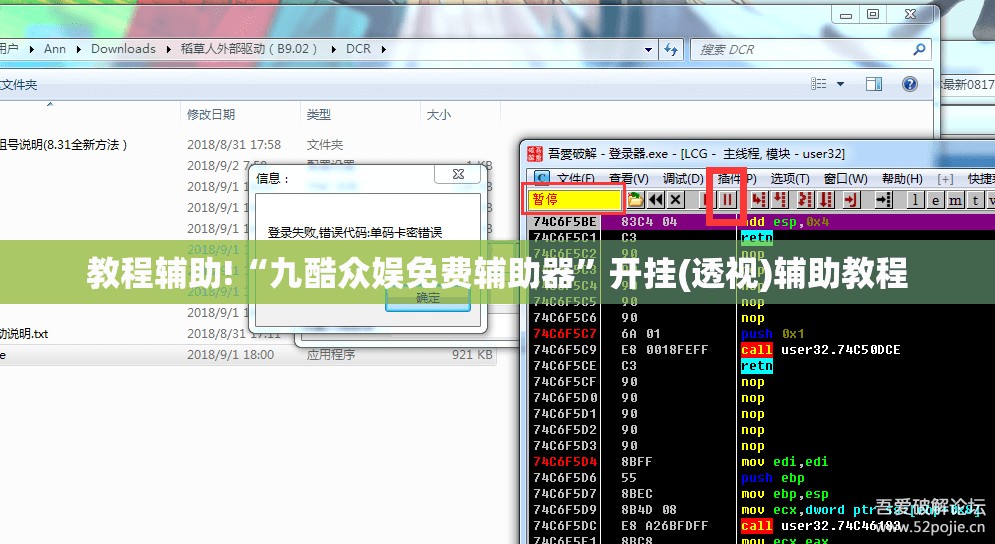Open Threads window via the 't' button

[x=975, y=200]
